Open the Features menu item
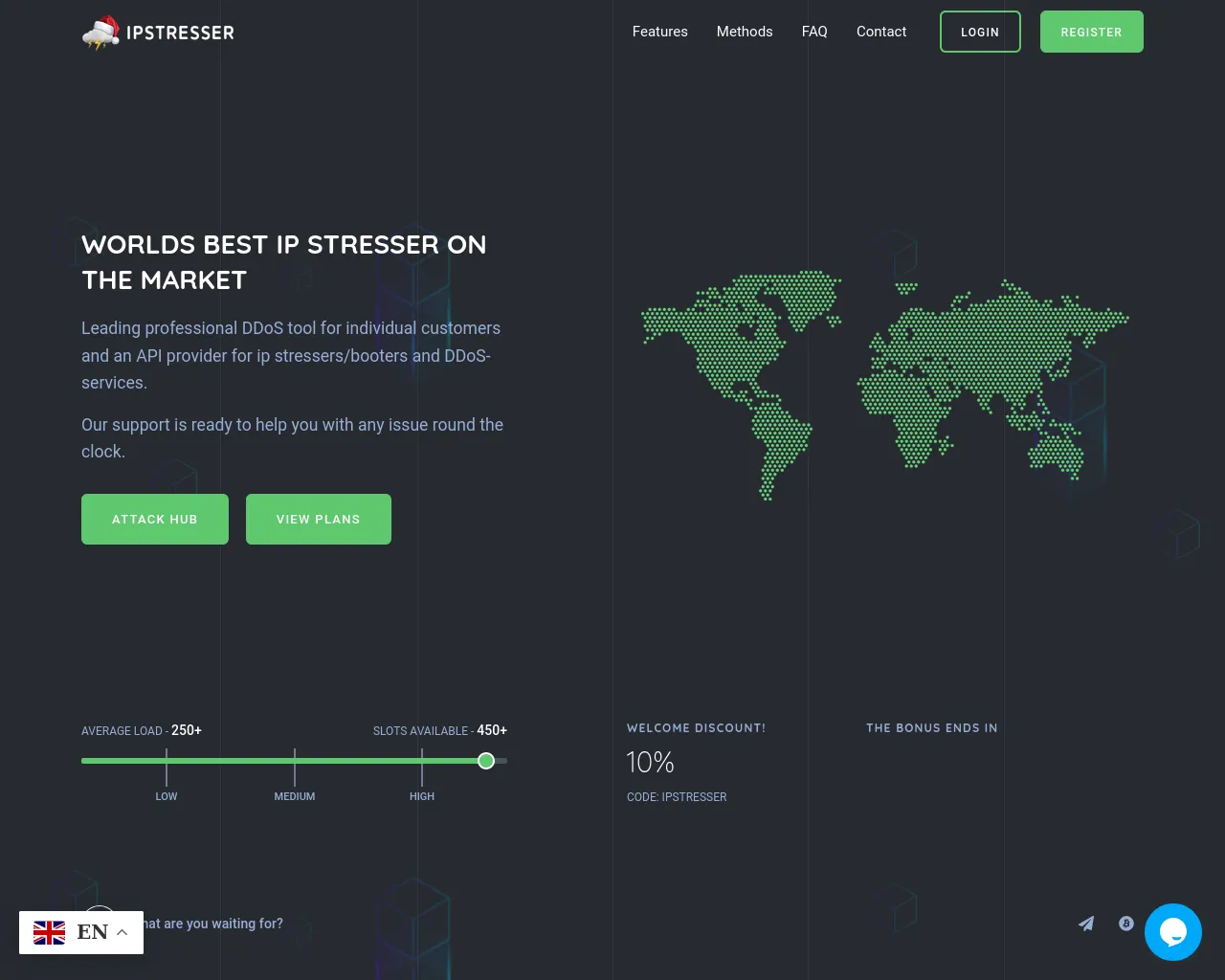 click(660, 32)
